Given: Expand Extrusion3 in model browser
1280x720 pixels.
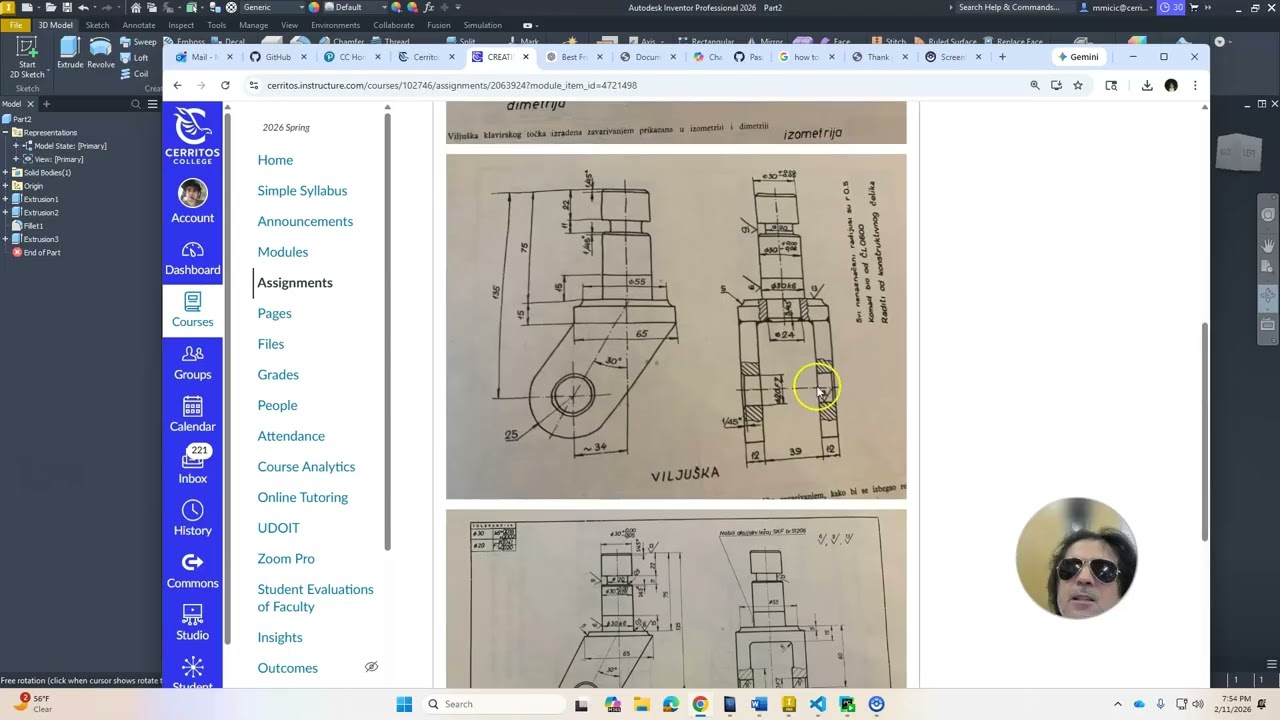Looking at the screenshot, I should coord(6,239).
